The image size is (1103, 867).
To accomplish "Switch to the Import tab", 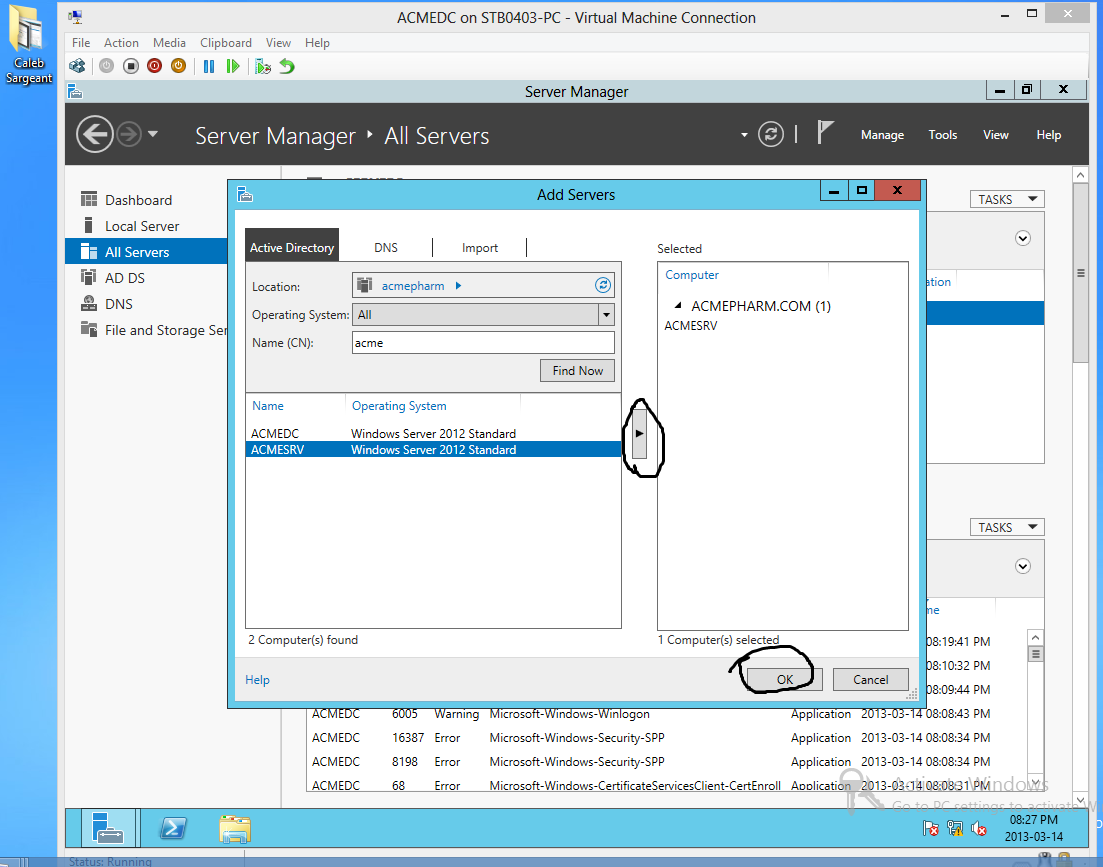I will (480, 248).
